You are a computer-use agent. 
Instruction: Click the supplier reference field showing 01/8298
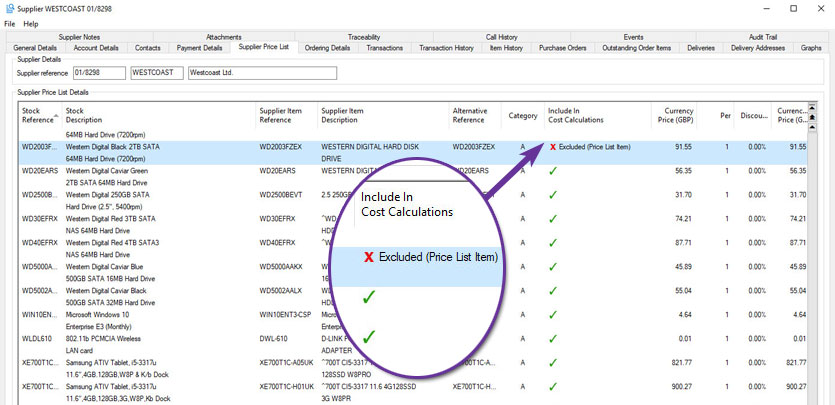tap(100, 73)
